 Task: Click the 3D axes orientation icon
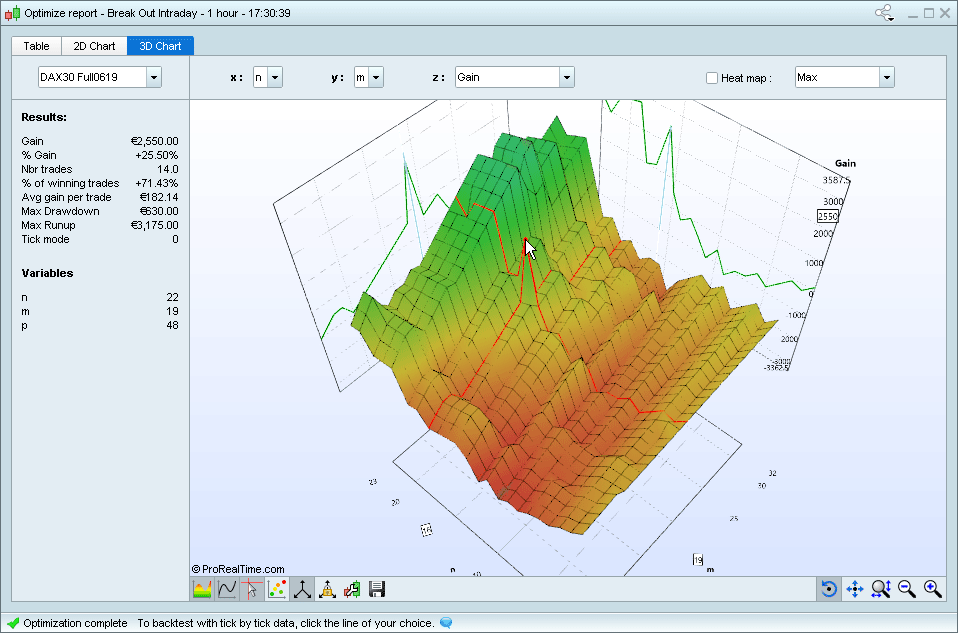(301, 589)
